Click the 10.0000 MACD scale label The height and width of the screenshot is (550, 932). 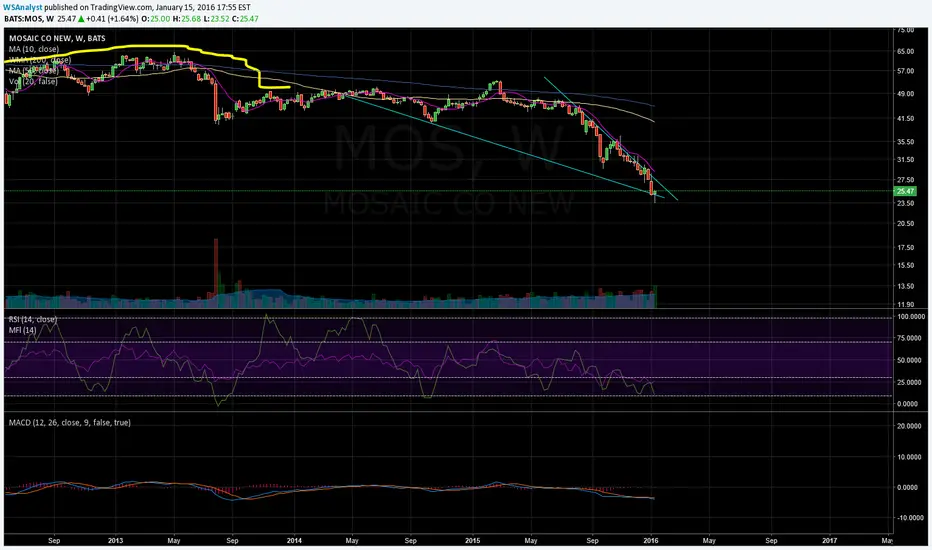coord(911,457)
